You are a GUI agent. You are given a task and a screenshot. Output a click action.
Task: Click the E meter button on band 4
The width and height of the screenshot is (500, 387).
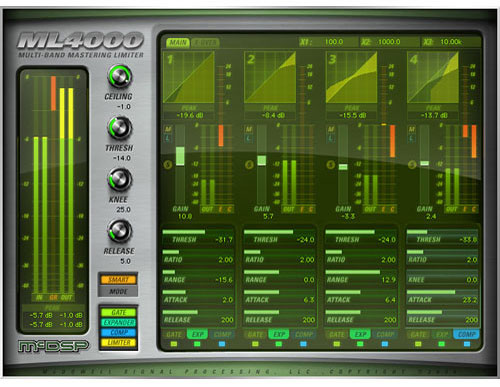click(x=465, y=209)
